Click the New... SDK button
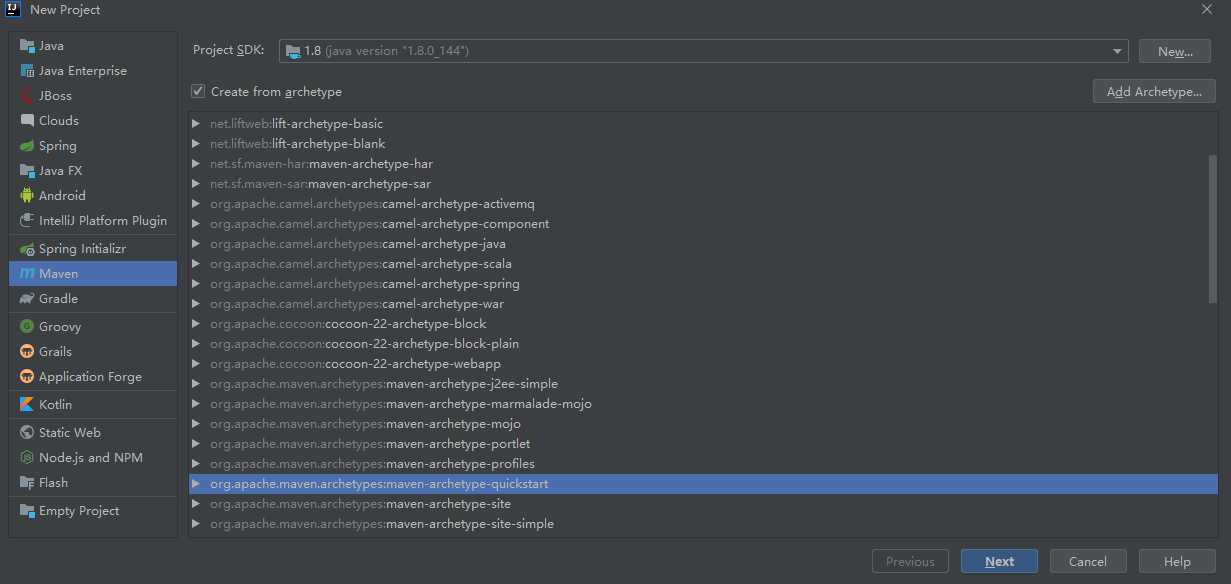This screenshot has width=1231, height=584. pyautogui.click(x=1175, y=51)
